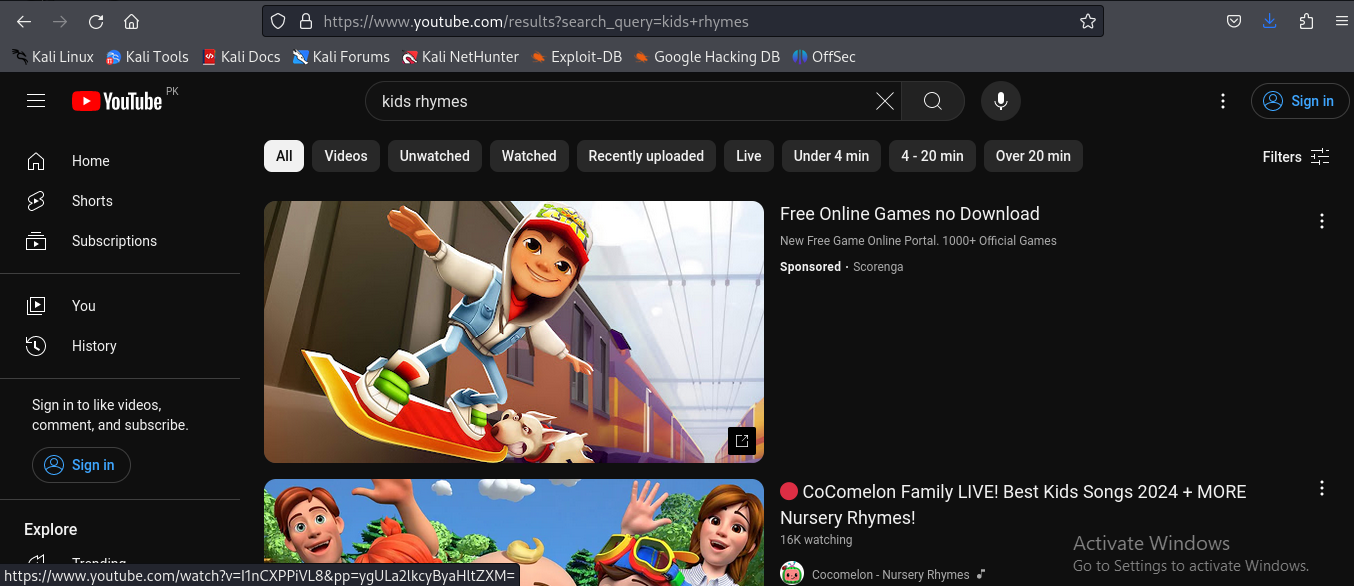Click the YouTube logo
This screenshot has height=586, width=1354.
pos(117,101)
